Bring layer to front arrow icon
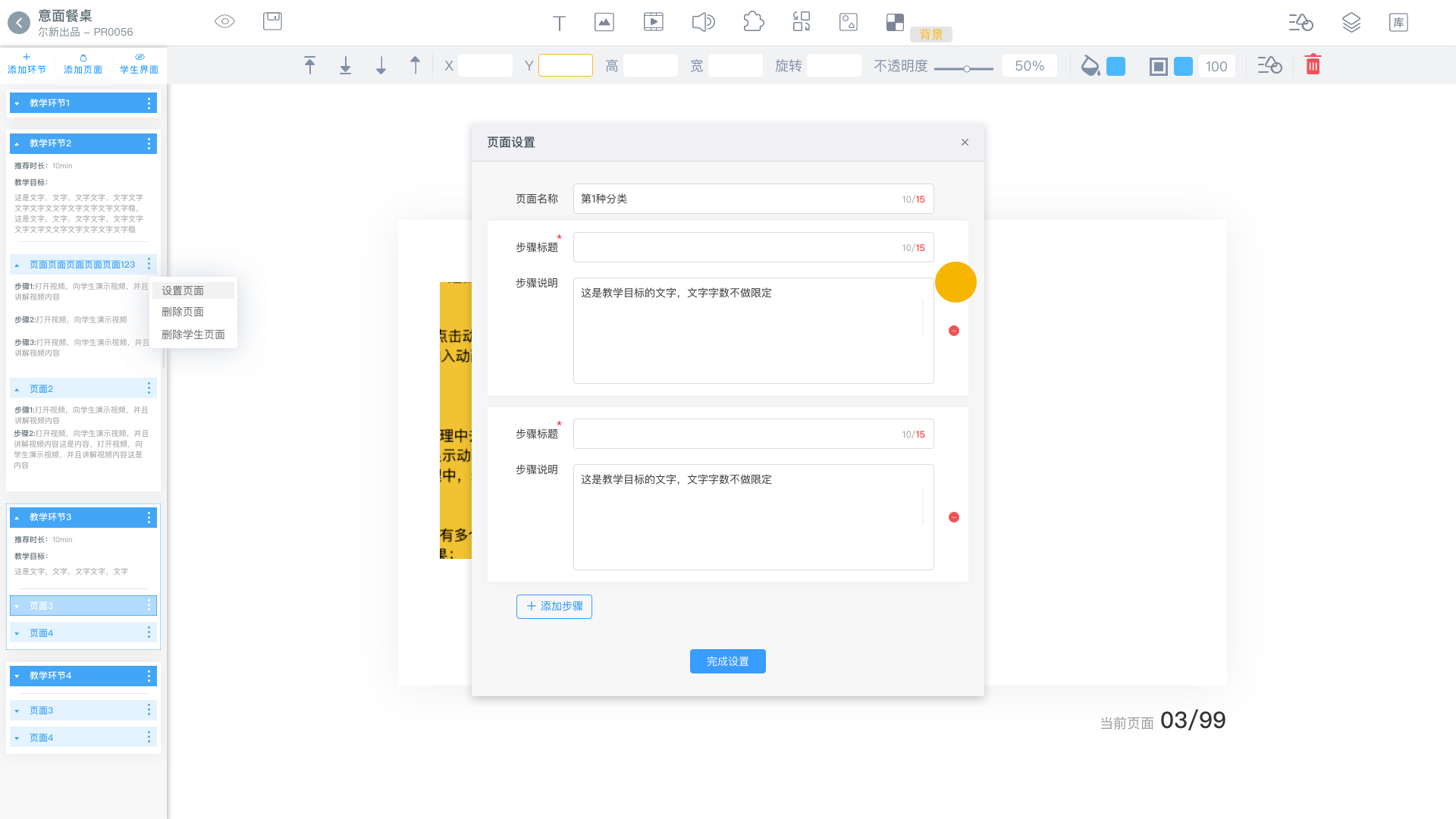Screen dimensions: 1456x819 click(x=309, y=65)
